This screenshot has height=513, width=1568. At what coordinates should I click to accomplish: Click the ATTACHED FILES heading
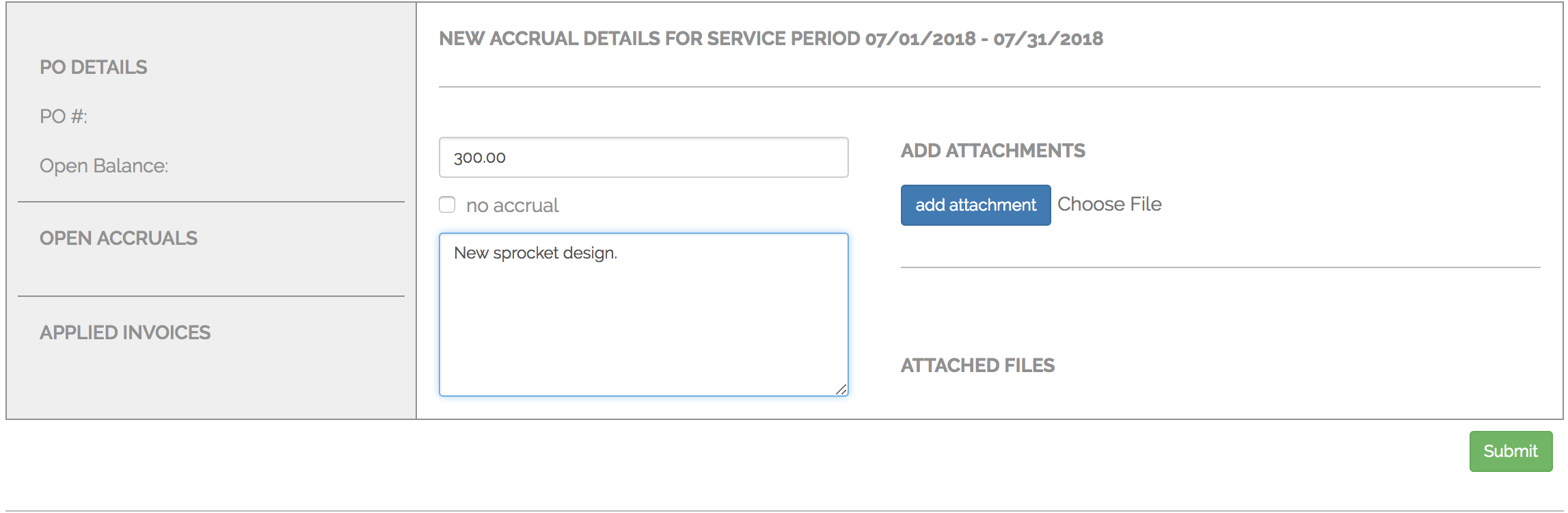[x=977, y=365]
